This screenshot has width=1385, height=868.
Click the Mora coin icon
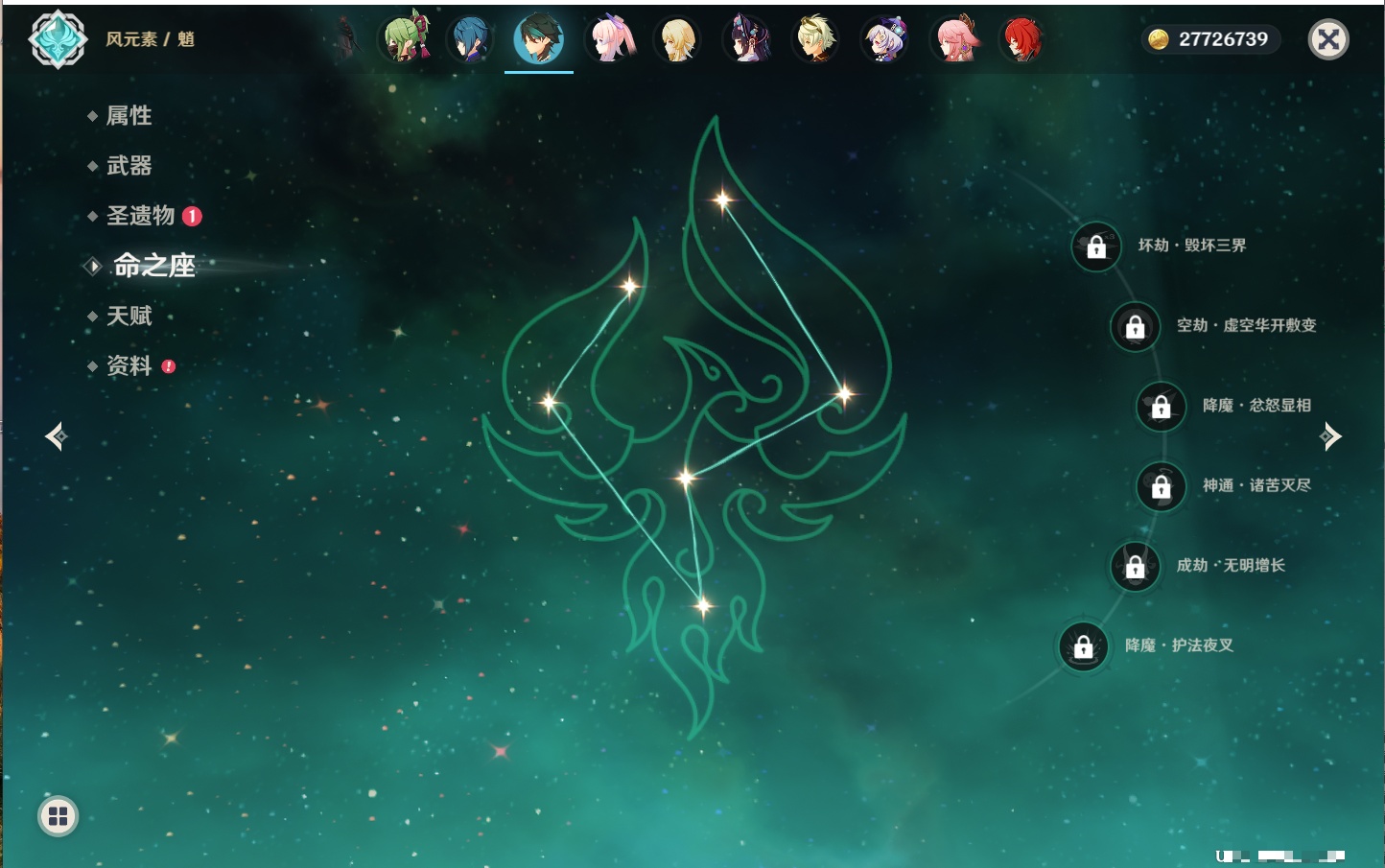pyautogui.click(x=1159, y=39)
